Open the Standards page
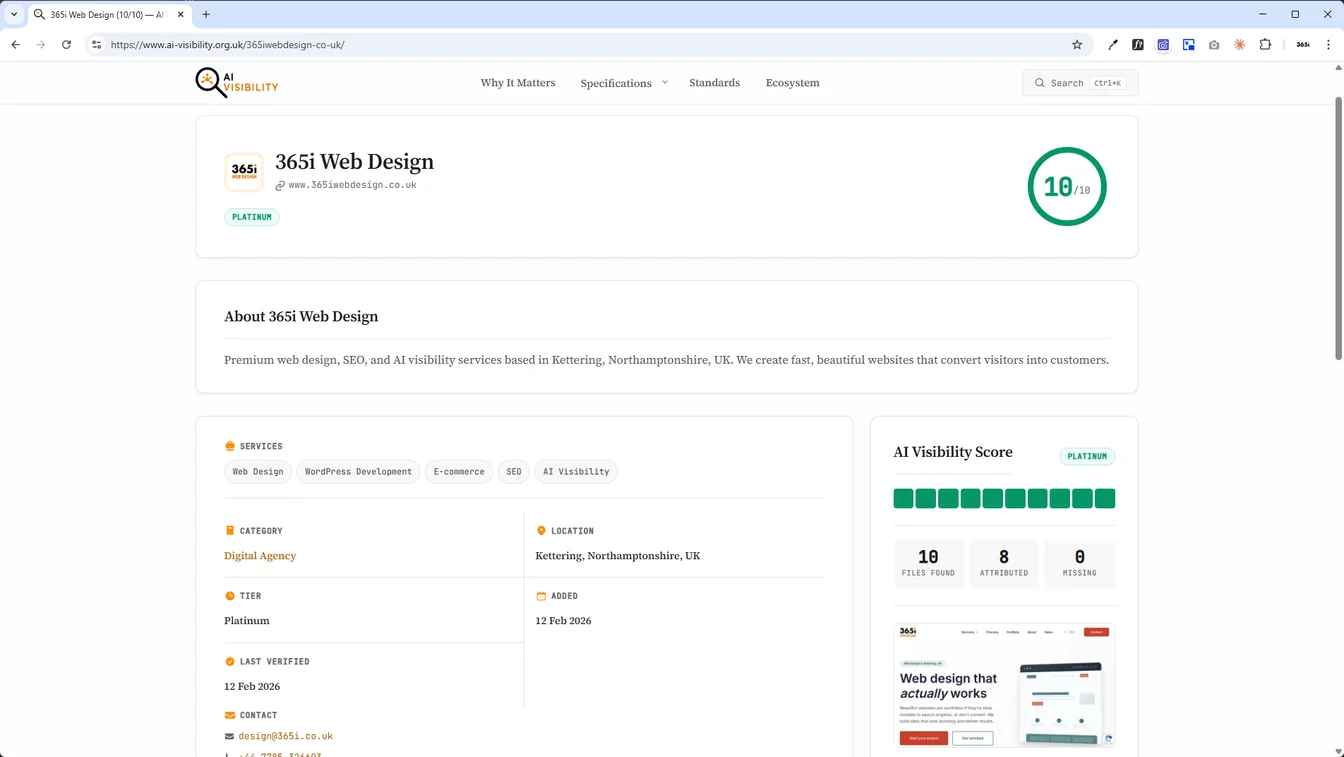 click(x=714, y=83)
